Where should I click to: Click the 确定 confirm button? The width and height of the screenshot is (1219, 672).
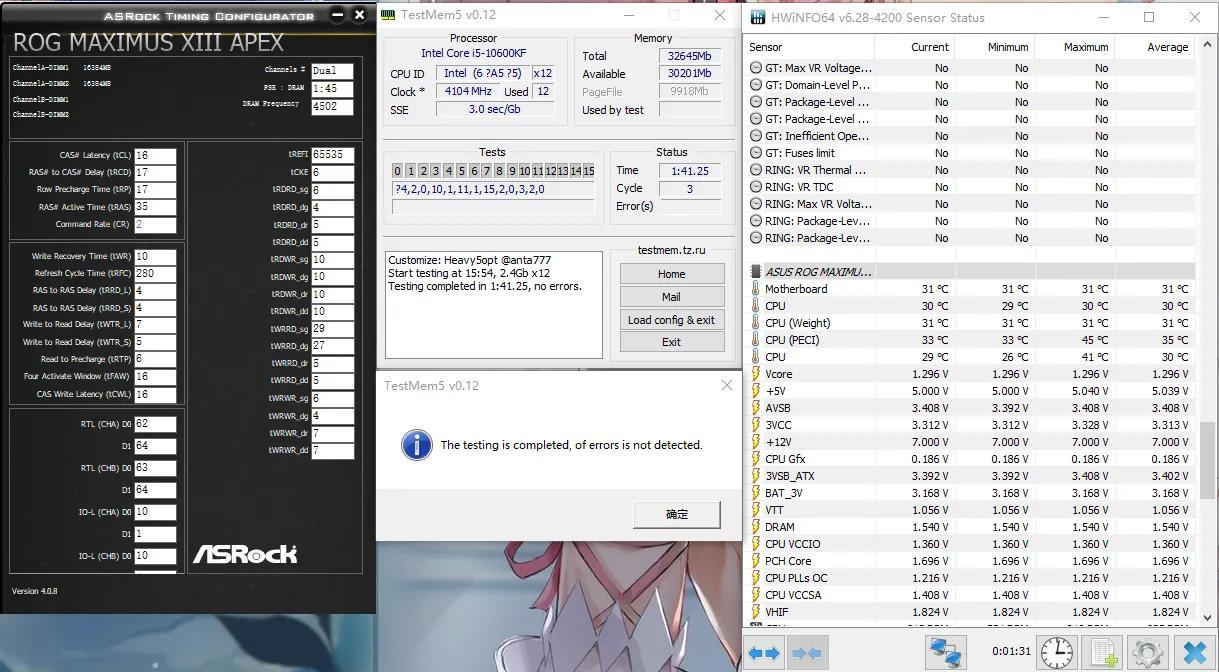677,514
